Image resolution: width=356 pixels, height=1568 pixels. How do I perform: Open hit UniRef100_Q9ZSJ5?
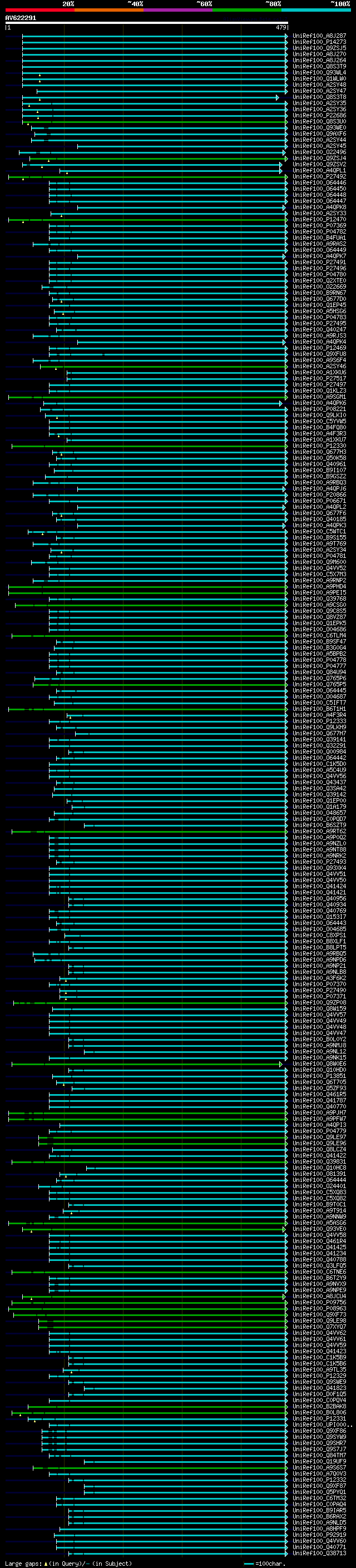click(x=319, y=48)
